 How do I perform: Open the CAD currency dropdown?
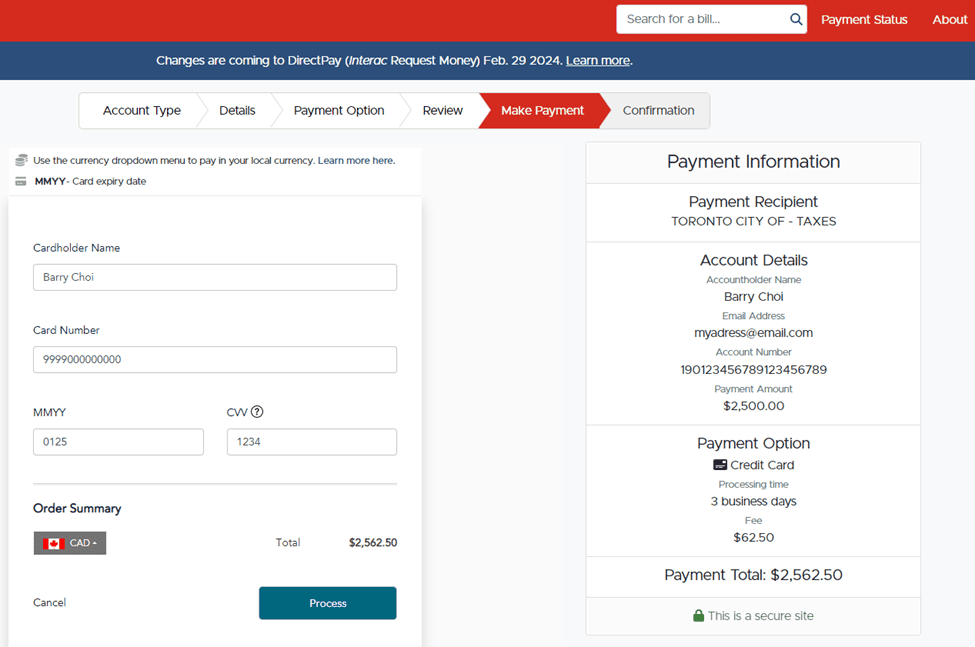[x=70, y=543]
